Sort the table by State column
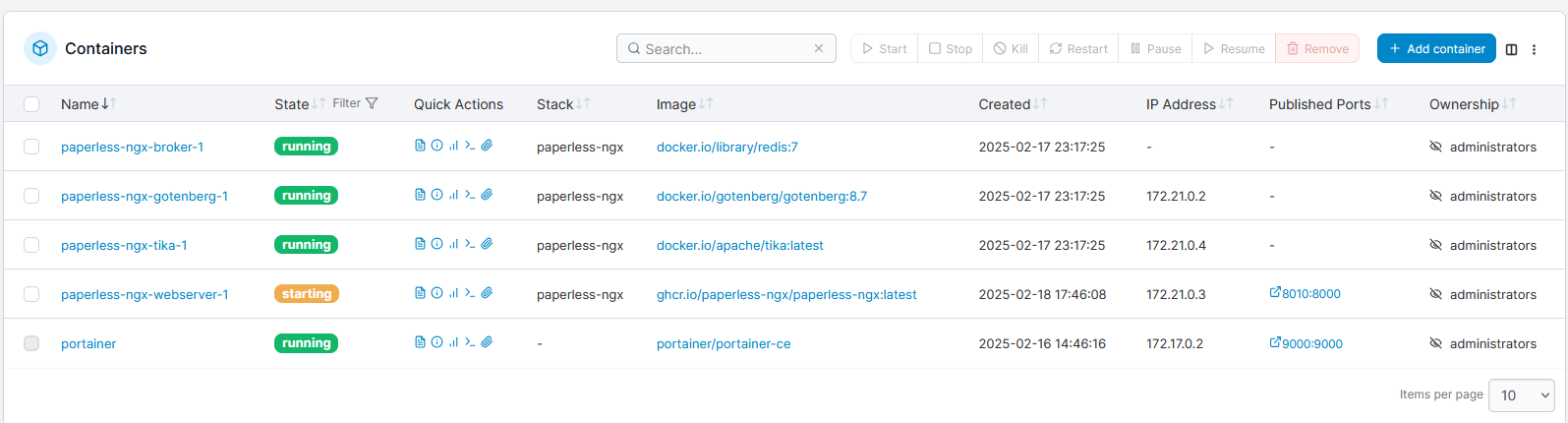The height and width of the screenshot is (423, 1568). (300, 104)
